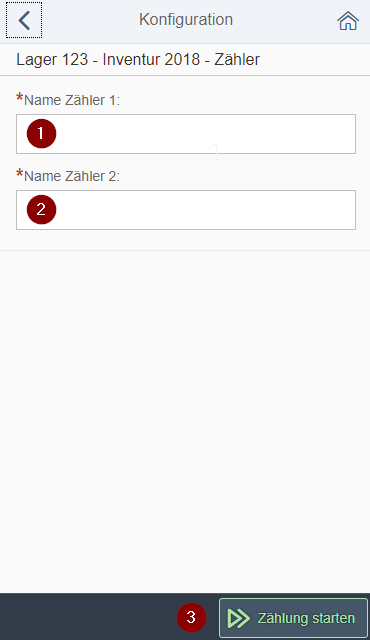The image size is (370, 640).
Task: Click the Konfiguration header title
Action: coord(186,20)
